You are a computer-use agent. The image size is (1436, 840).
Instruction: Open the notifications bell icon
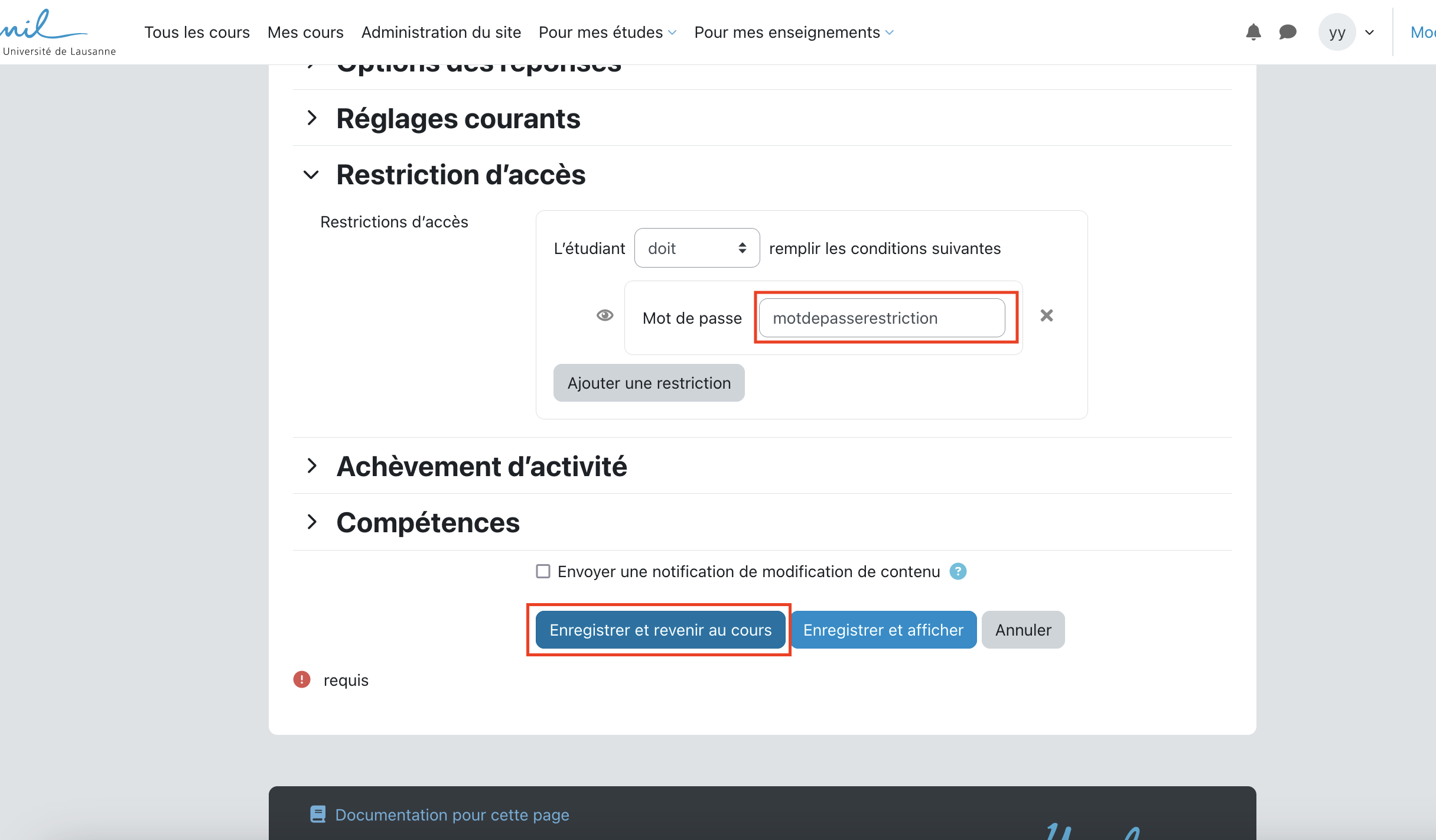click(1253, 32)
